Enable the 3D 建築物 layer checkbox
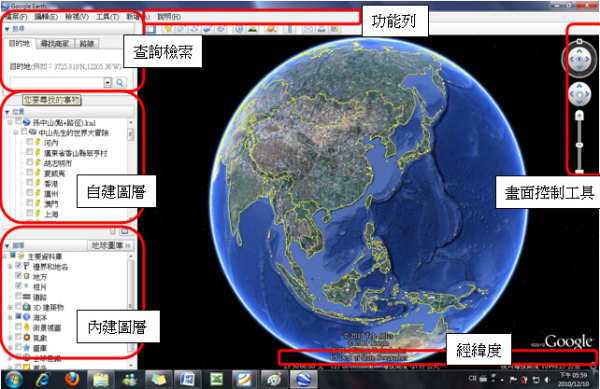Screen dimensions: 600x389 pyautogui.click(x=18, y=306)
